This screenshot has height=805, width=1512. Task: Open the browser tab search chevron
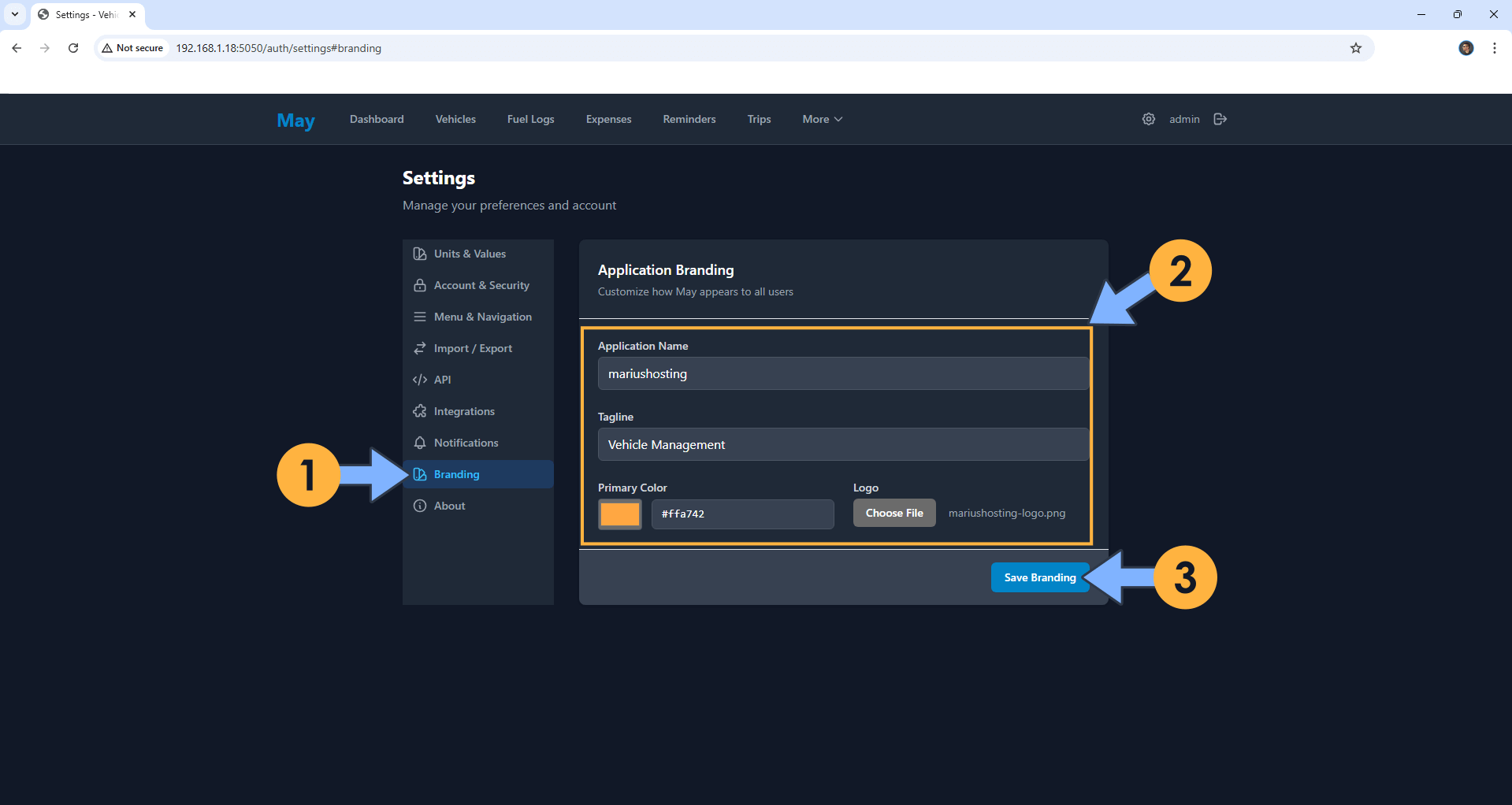(13, 14)
